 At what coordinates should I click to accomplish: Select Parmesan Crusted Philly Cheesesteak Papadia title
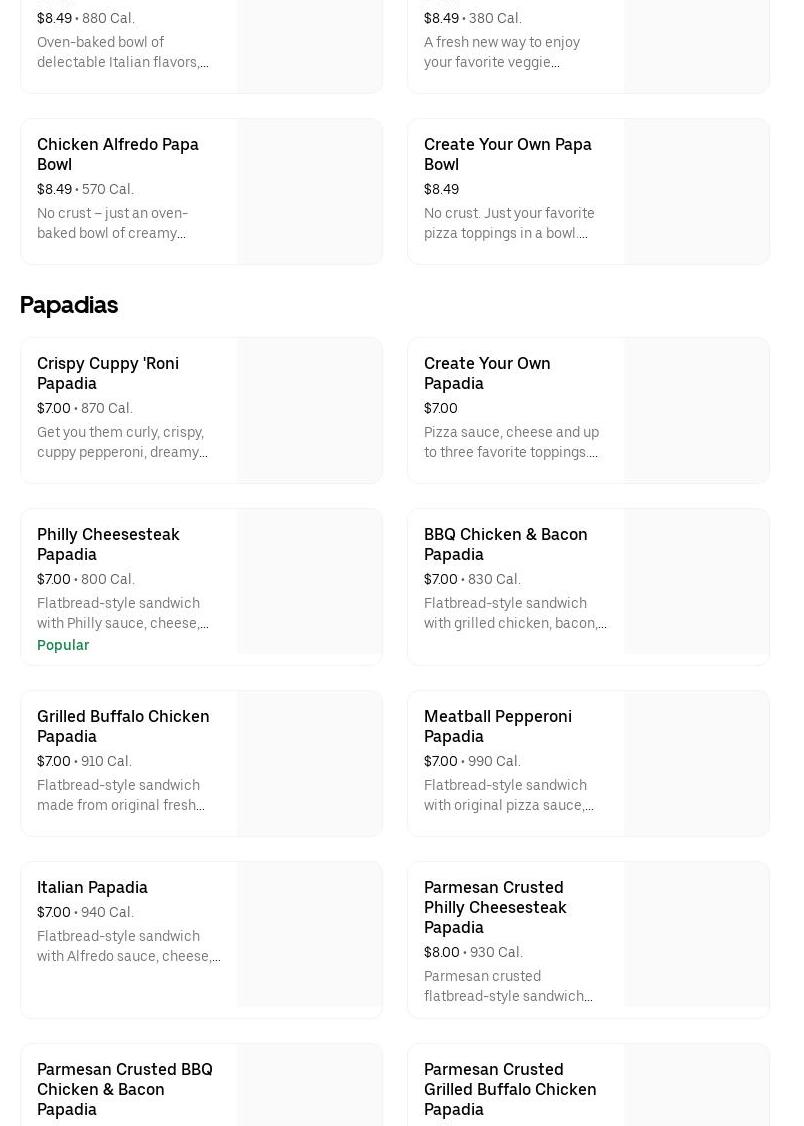coord(495,907)
